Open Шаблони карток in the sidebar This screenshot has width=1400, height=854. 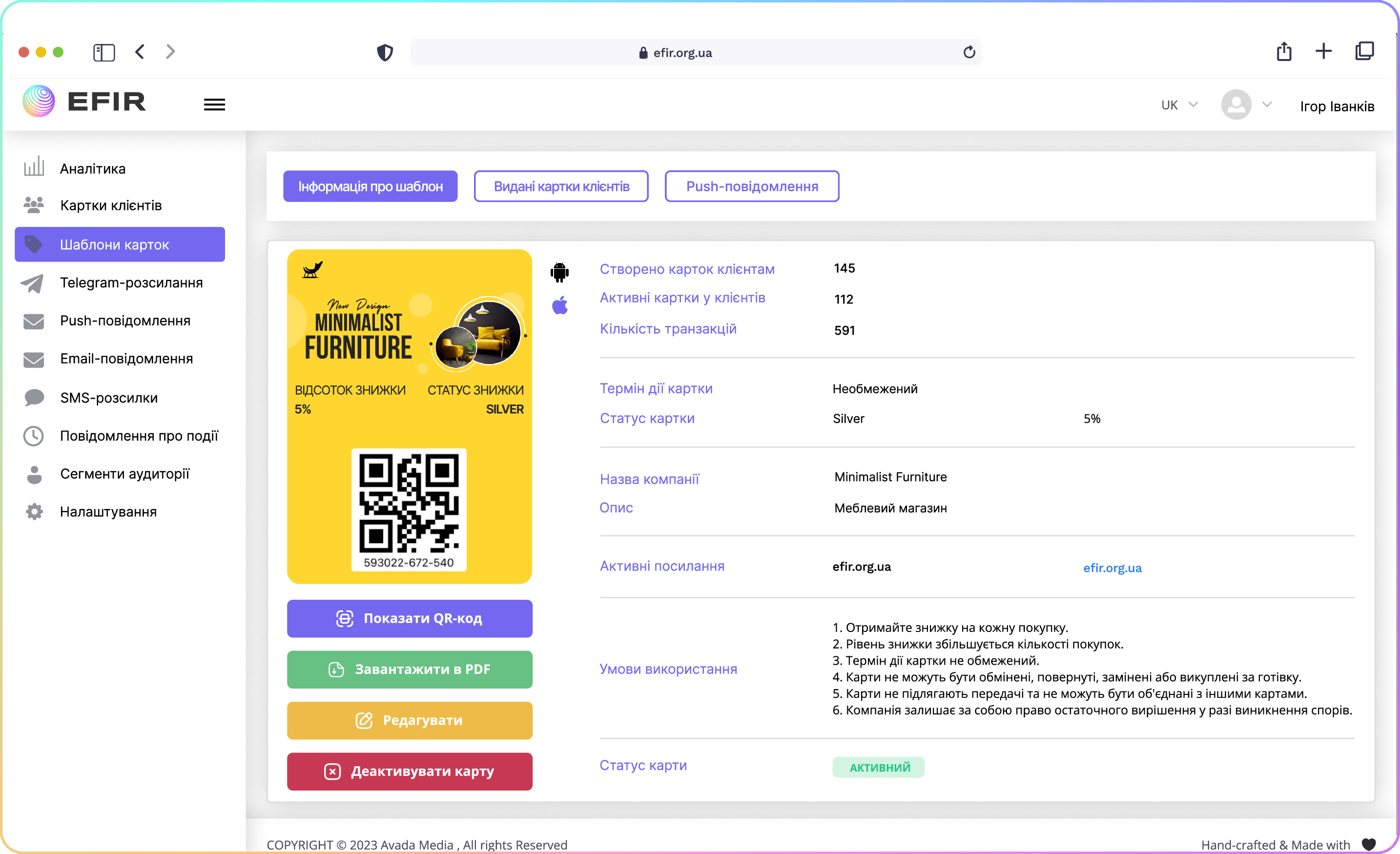pos(120,244)
